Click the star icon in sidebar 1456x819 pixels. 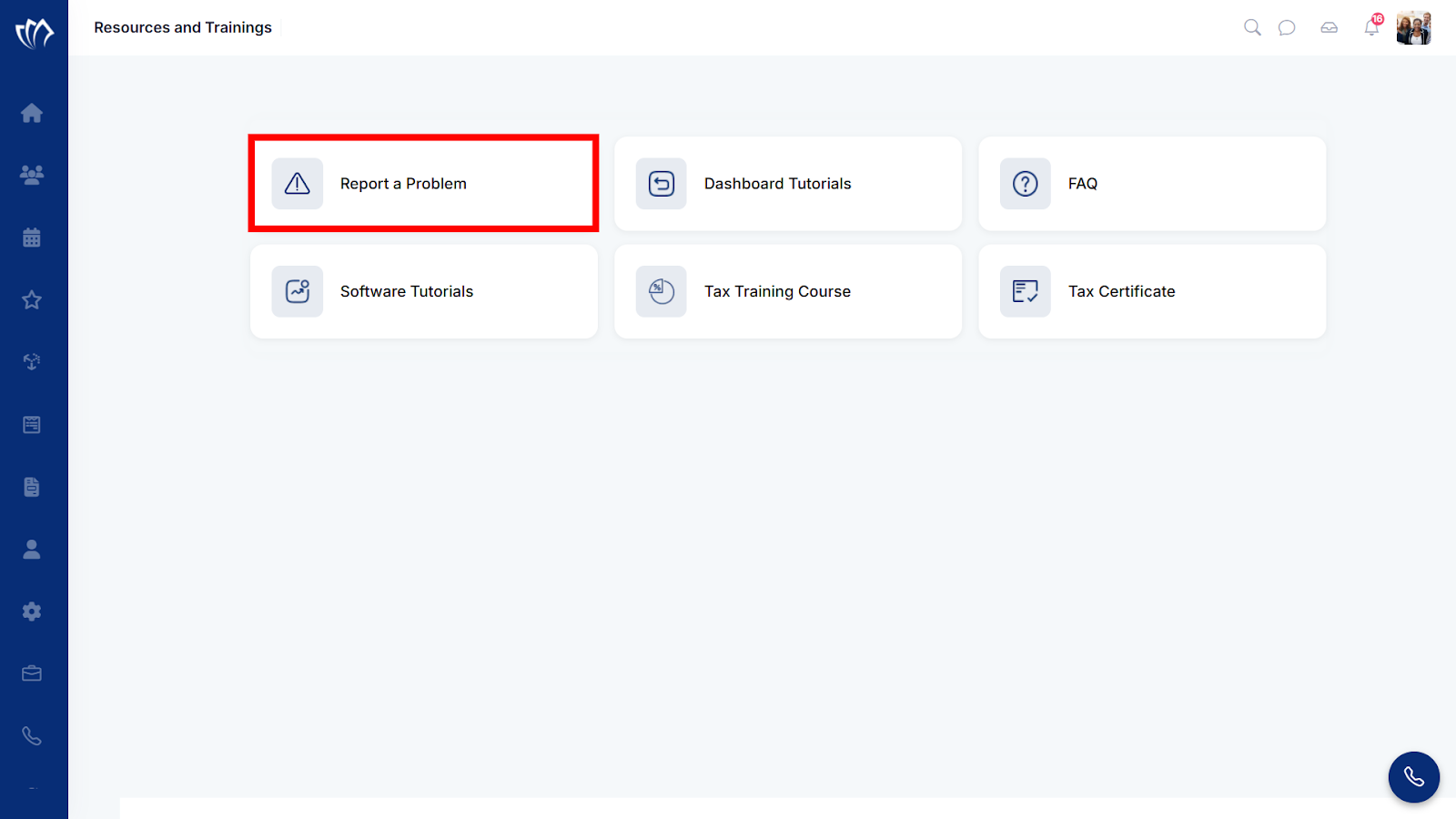pos(32,299)
